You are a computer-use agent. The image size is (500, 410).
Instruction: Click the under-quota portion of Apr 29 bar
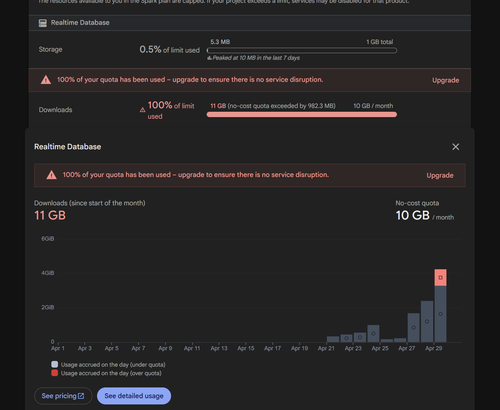pyautogui.click(x=440, y=314)
